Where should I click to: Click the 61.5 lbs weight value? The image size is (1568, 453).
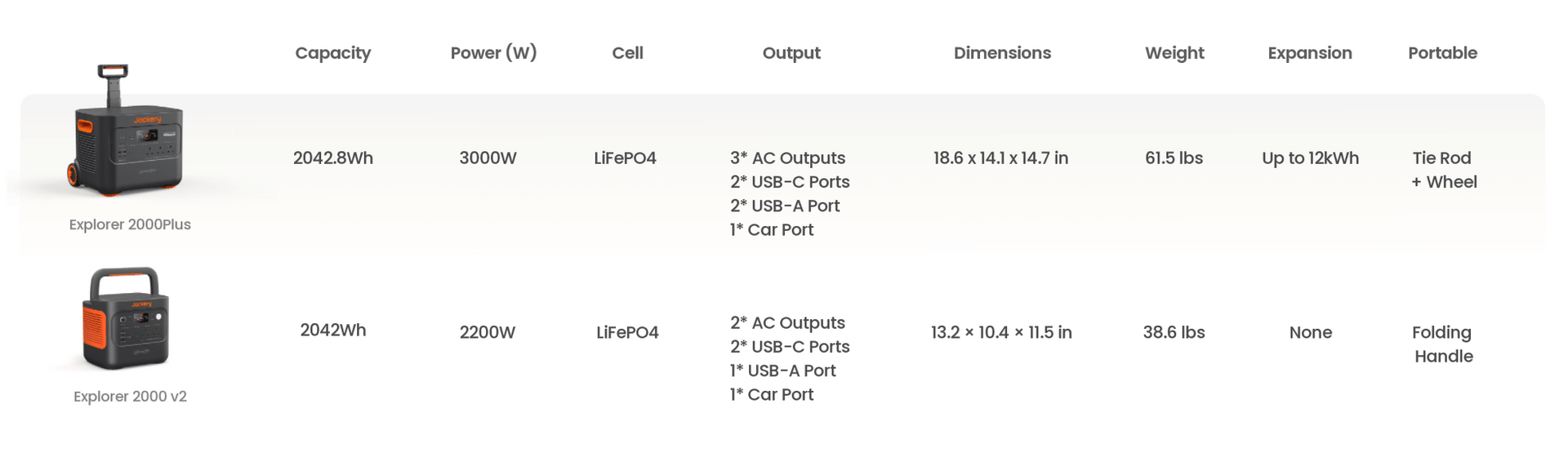coord(1174,158)
